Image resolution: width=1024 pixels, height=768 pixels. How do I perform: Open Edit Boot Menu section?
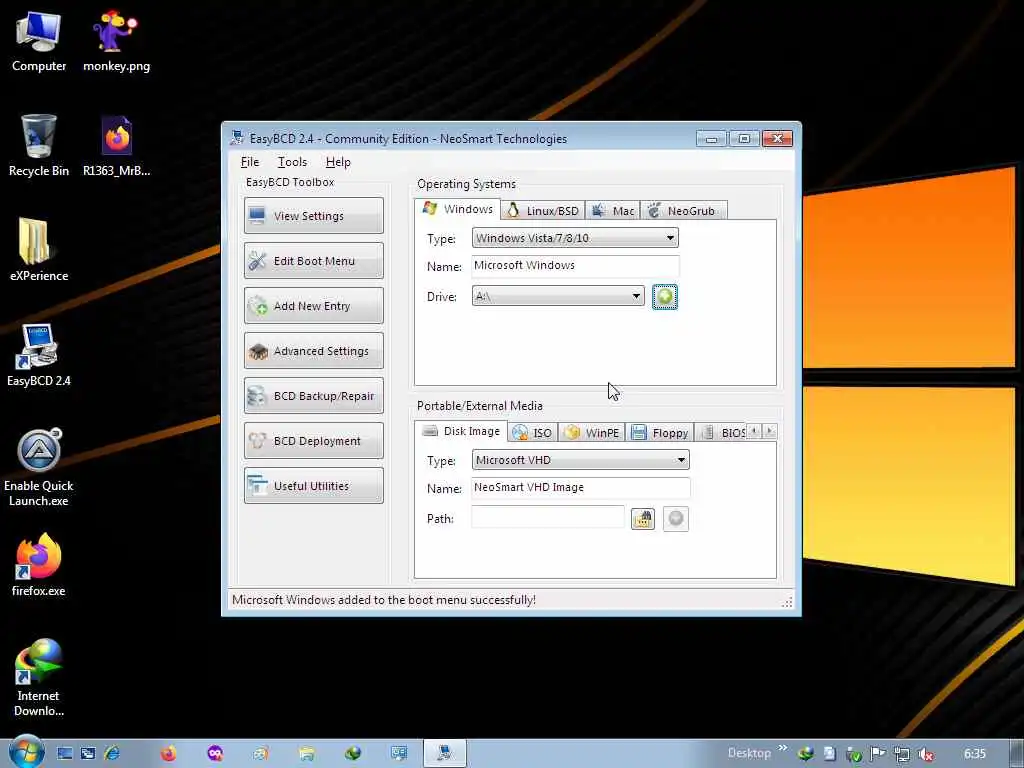pos(313,261)
